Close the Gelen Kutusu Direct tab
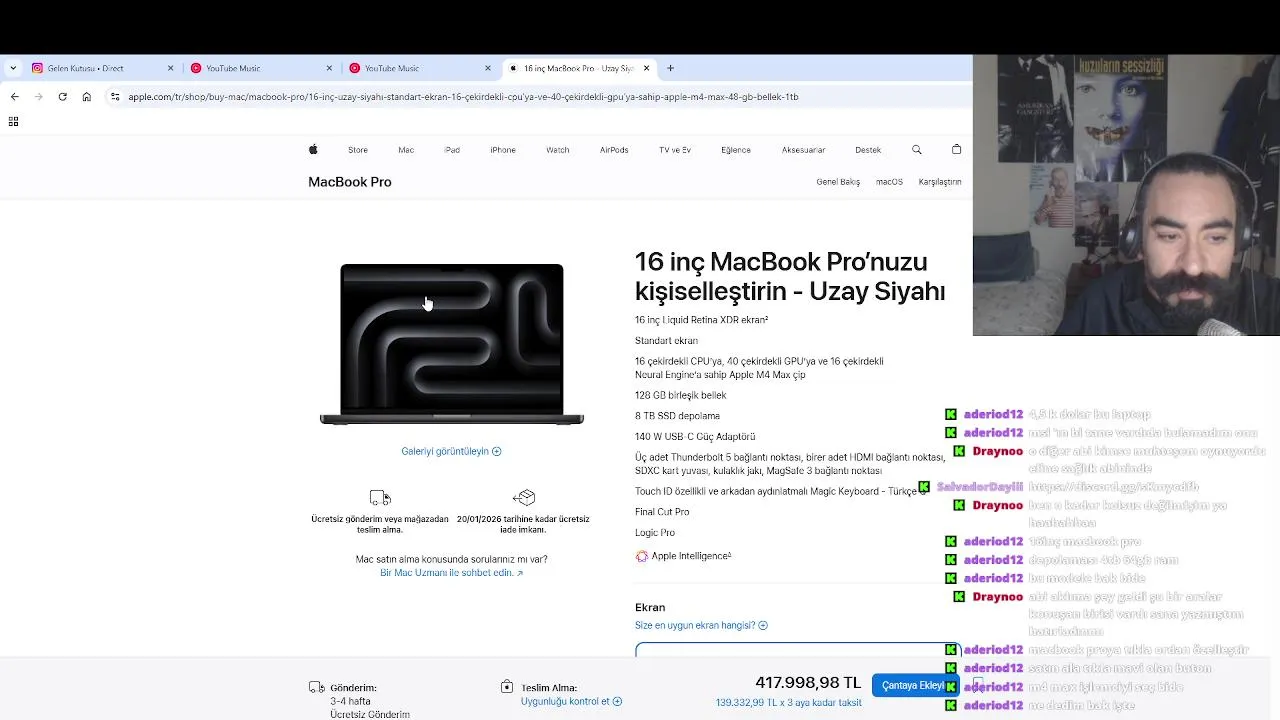Screen dimensions: 1280x720 (x=170, y=68)
